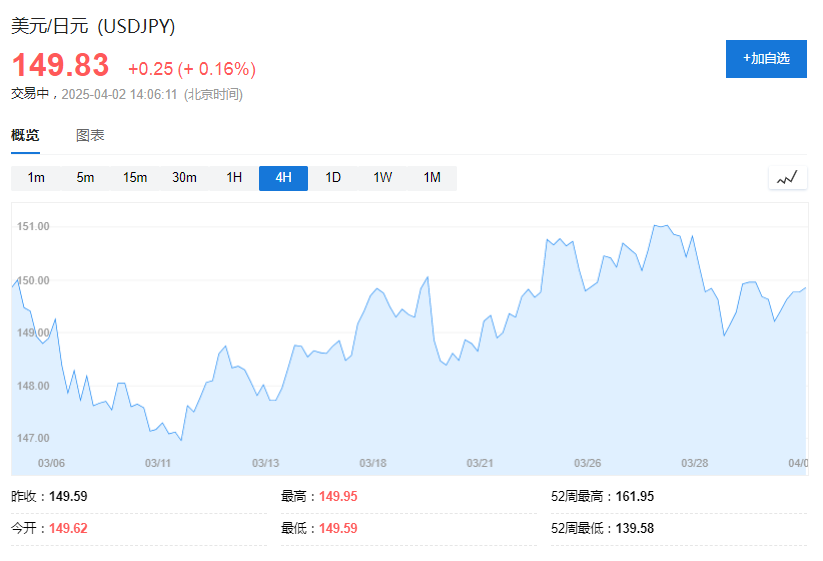Screen dimensions: 823x561
Task: Switch to the 概览 tab
Action: (x=26, y=136)
